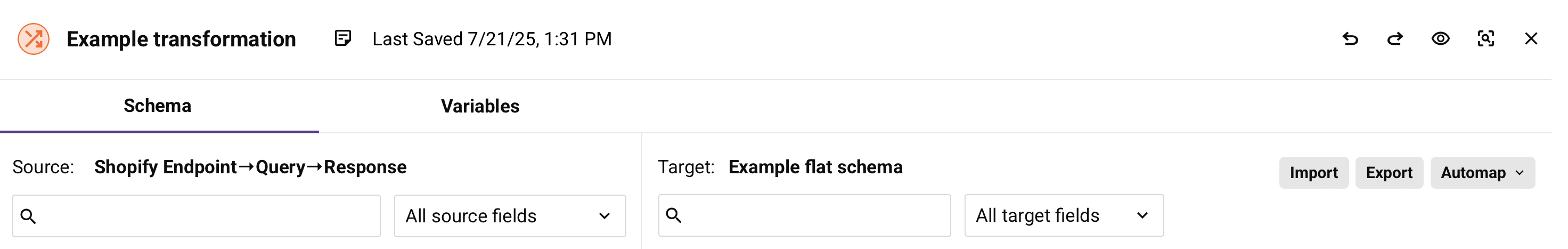Open the All target fields dropdown

[x=1064, y=215]
